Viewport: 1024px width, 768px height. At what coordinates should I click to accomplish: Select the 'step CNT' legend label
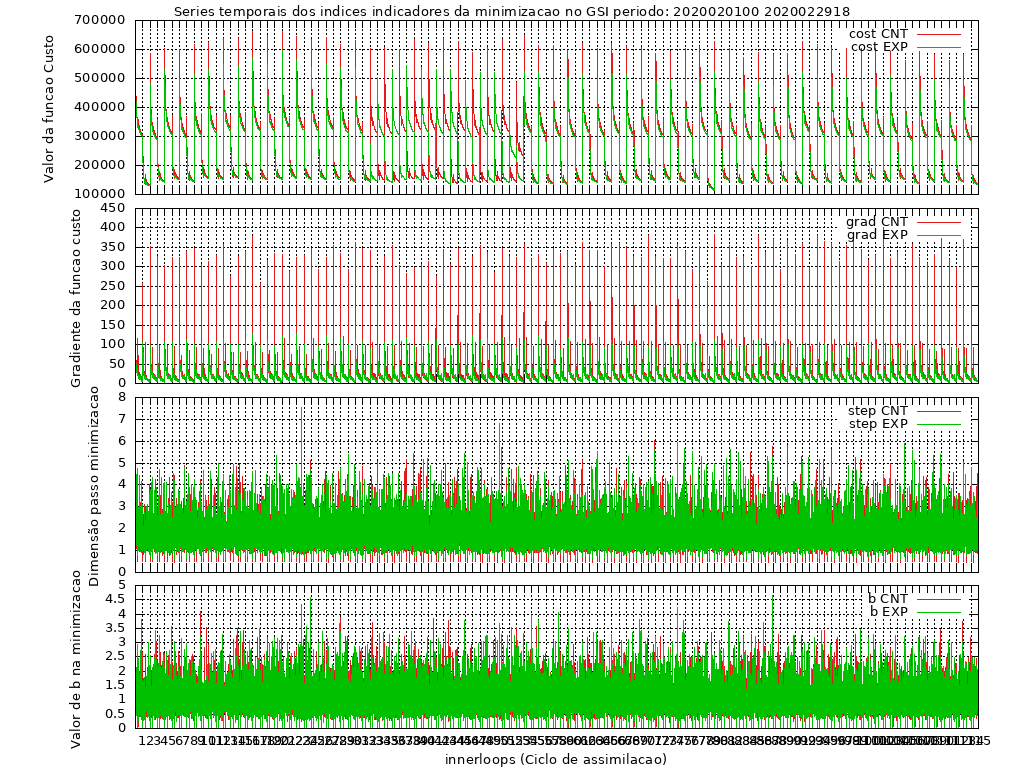point(878,411)
